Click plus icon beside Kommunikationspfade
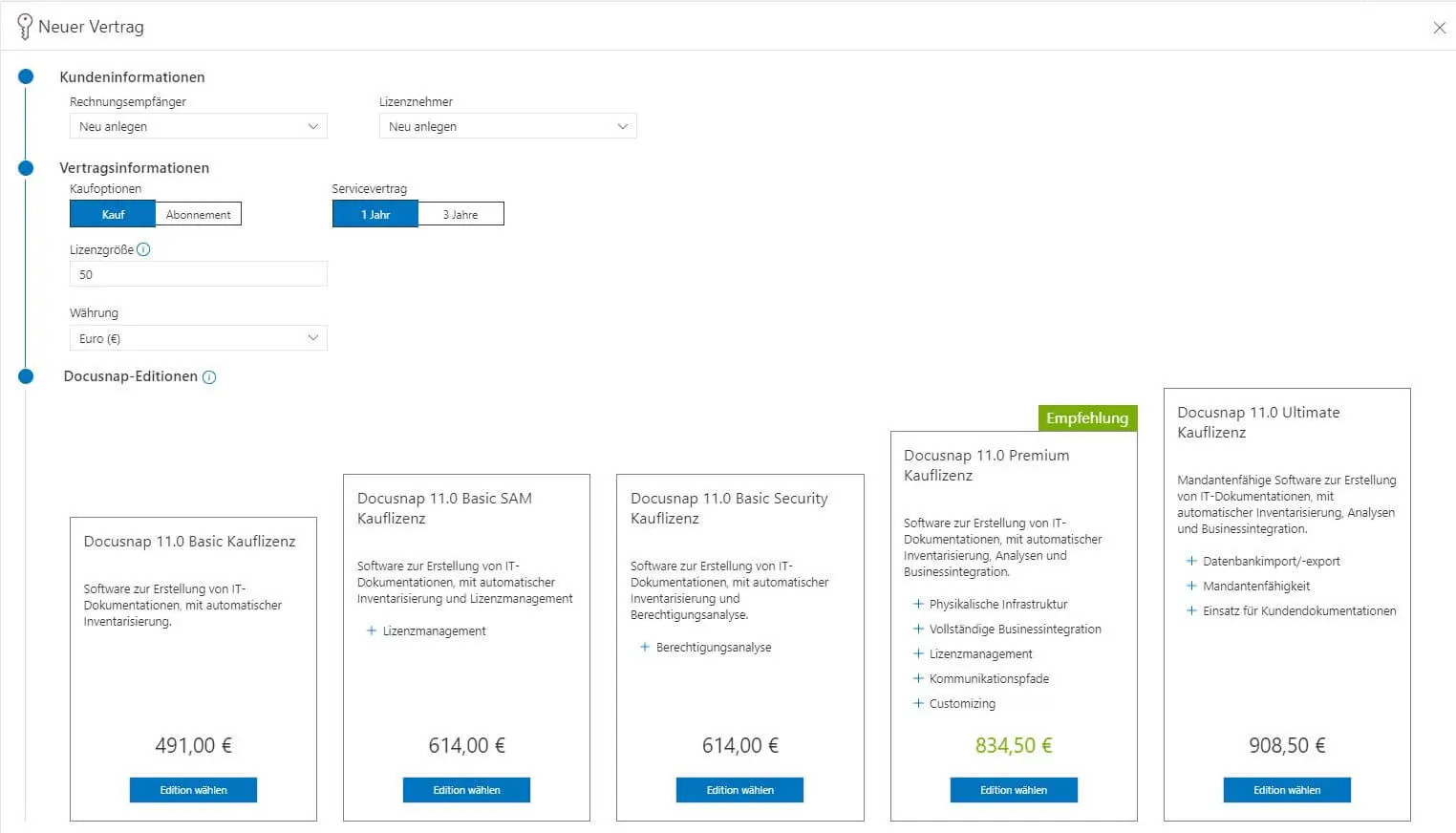Image resolution: width=1456 pixels, height=833 pixels. click(918, 678)
